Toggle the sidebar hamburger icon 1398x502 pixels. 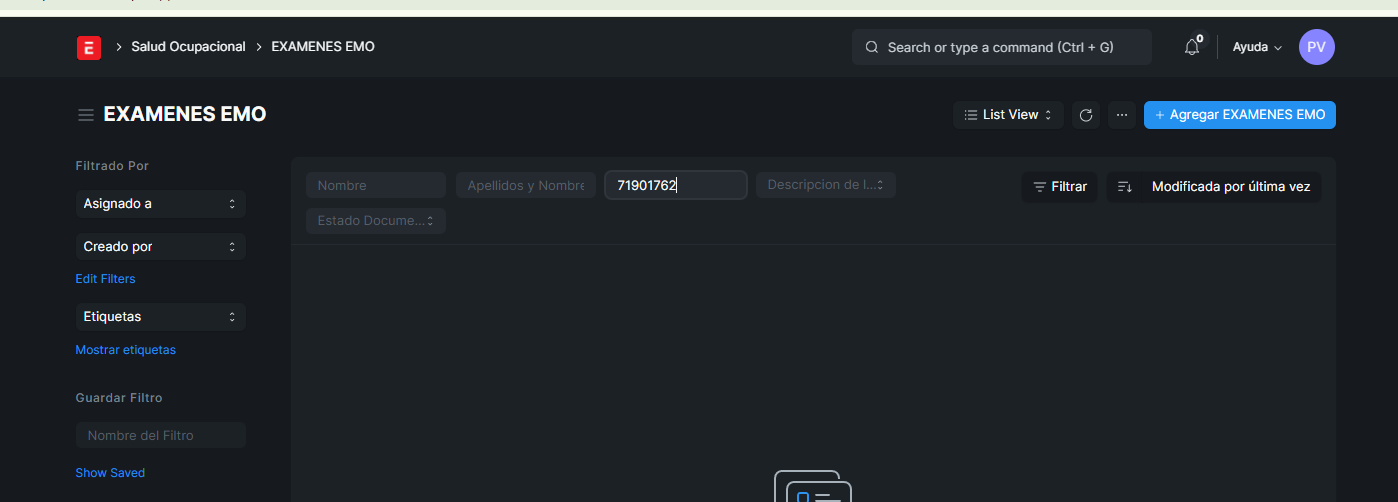pos(86,115)
